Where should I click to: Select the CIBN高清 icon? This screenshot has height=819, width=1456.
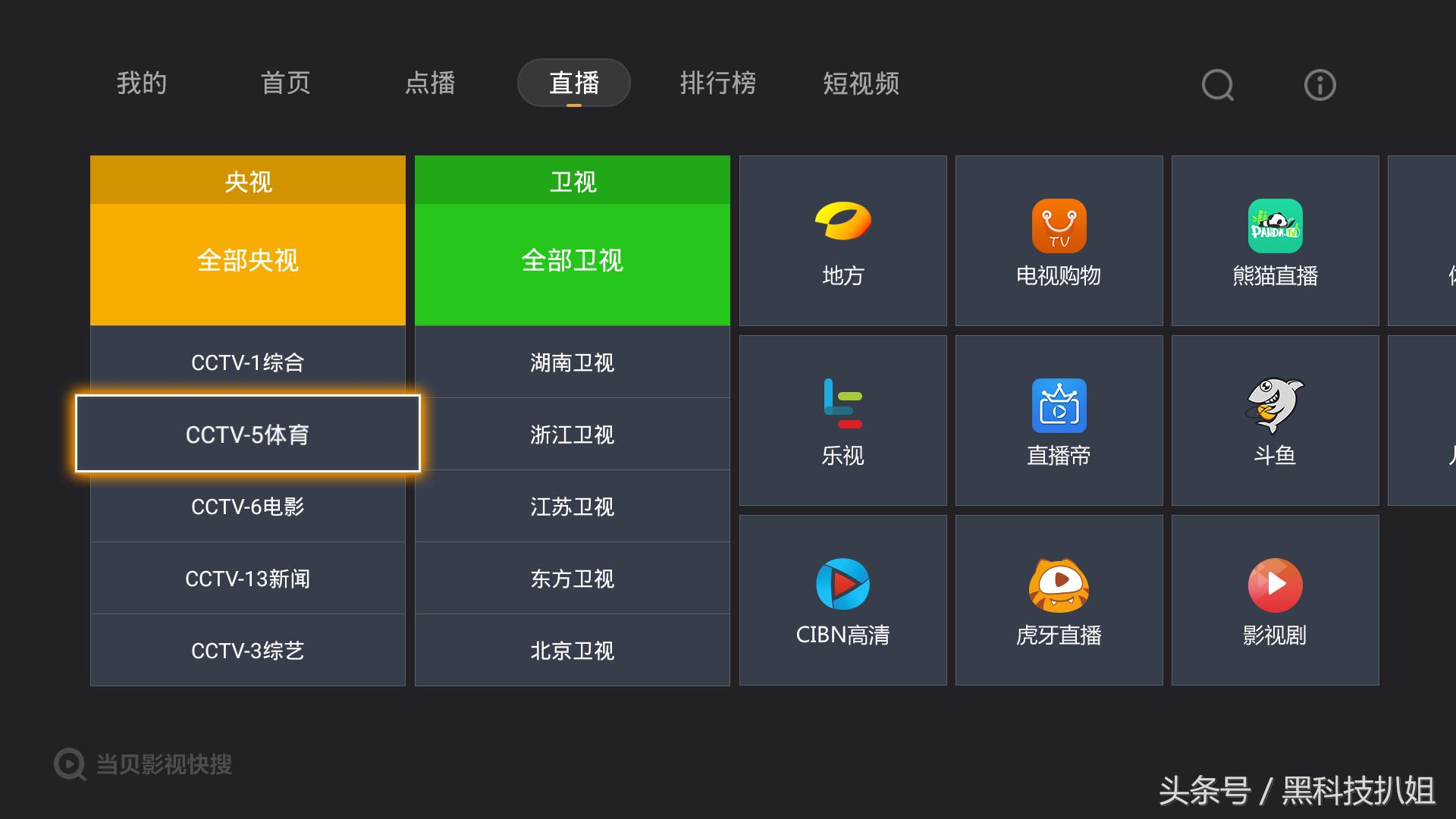843,599
